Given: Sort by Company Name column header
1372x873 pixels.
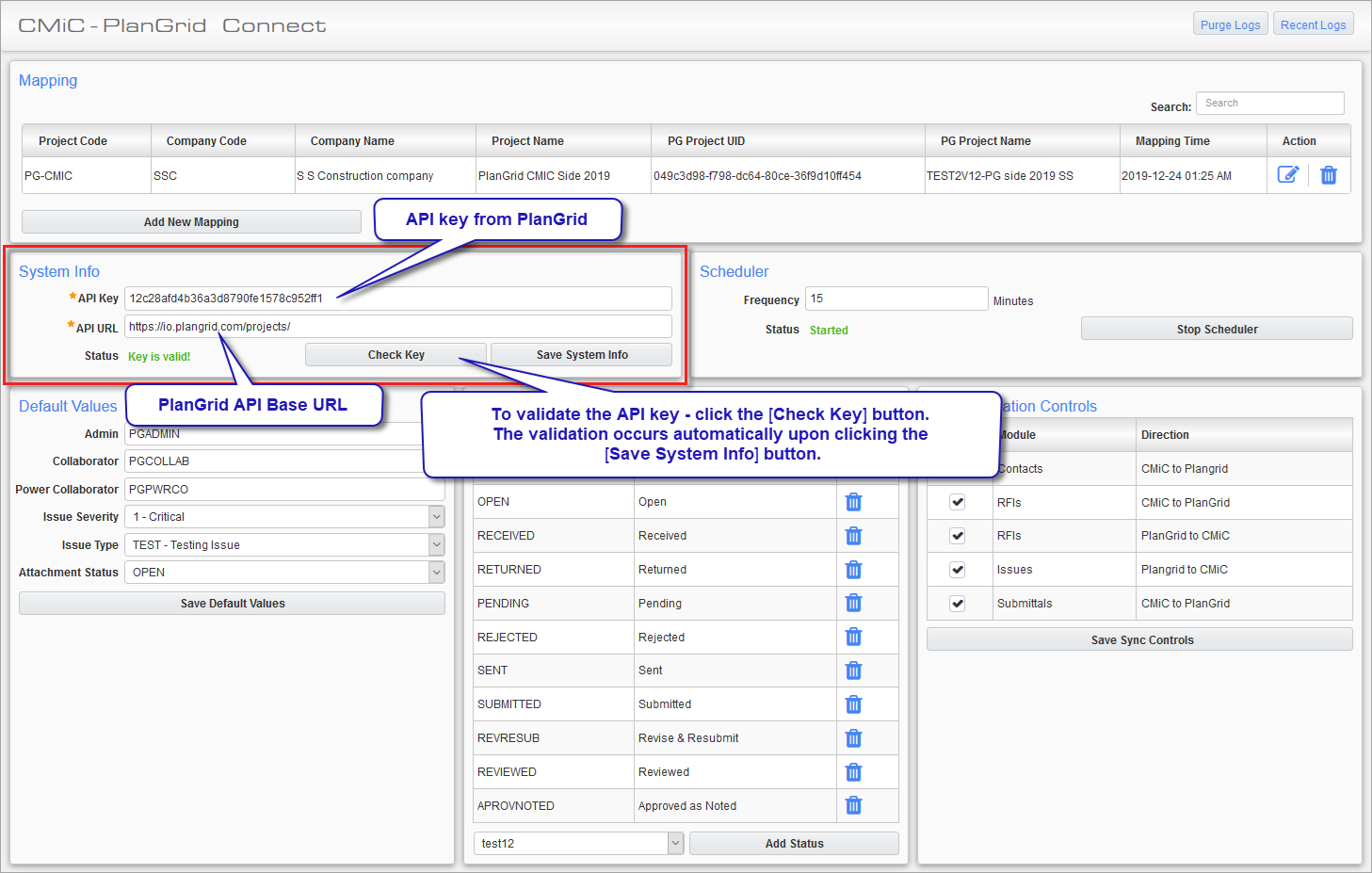Looking at the screenshot, I should point(386,140).
